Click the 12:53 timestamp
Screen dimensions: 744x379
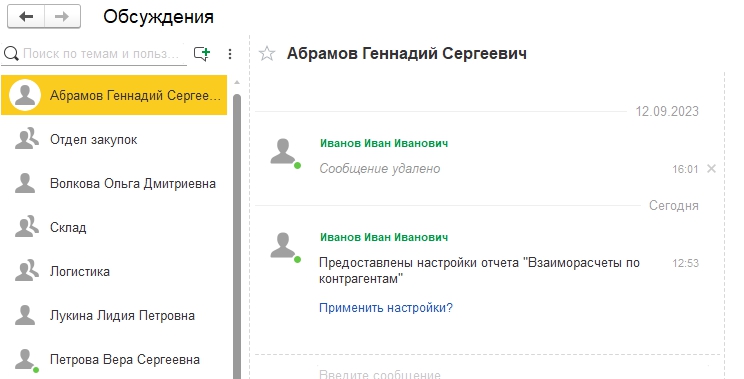click(685, 263)
